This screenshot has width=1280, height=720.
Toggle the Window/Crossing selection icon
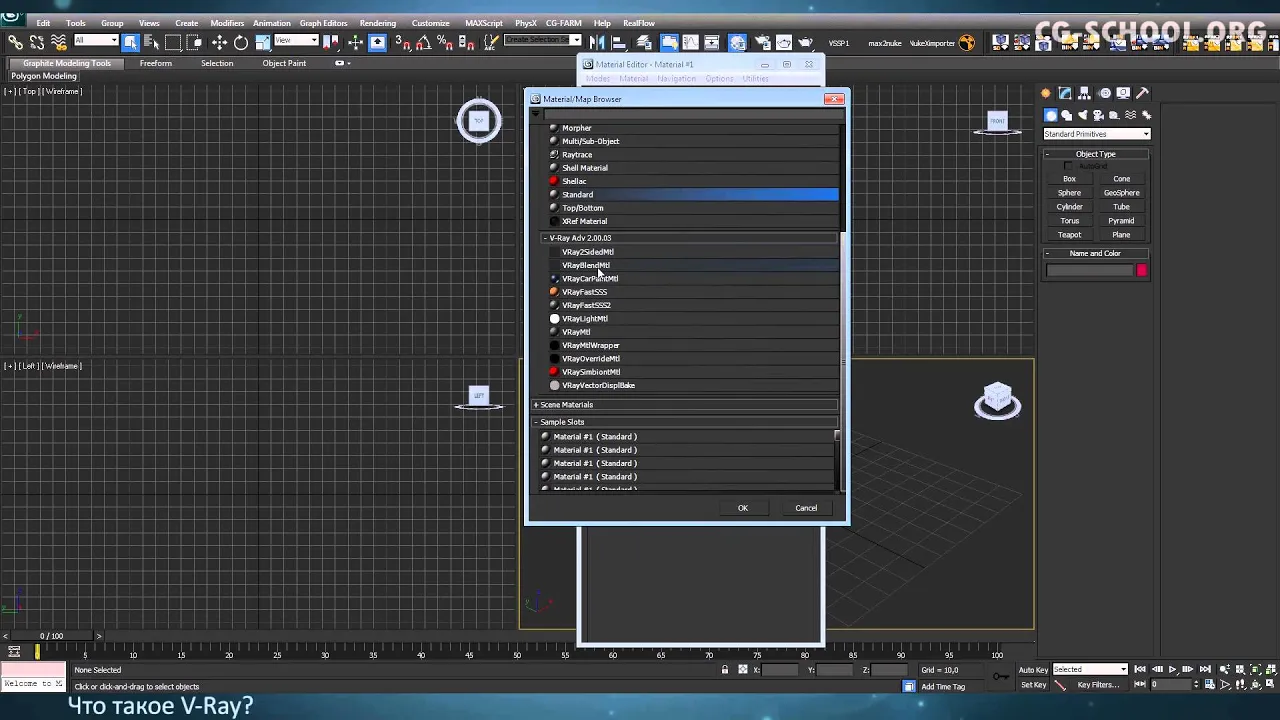(x=194, y=42)
